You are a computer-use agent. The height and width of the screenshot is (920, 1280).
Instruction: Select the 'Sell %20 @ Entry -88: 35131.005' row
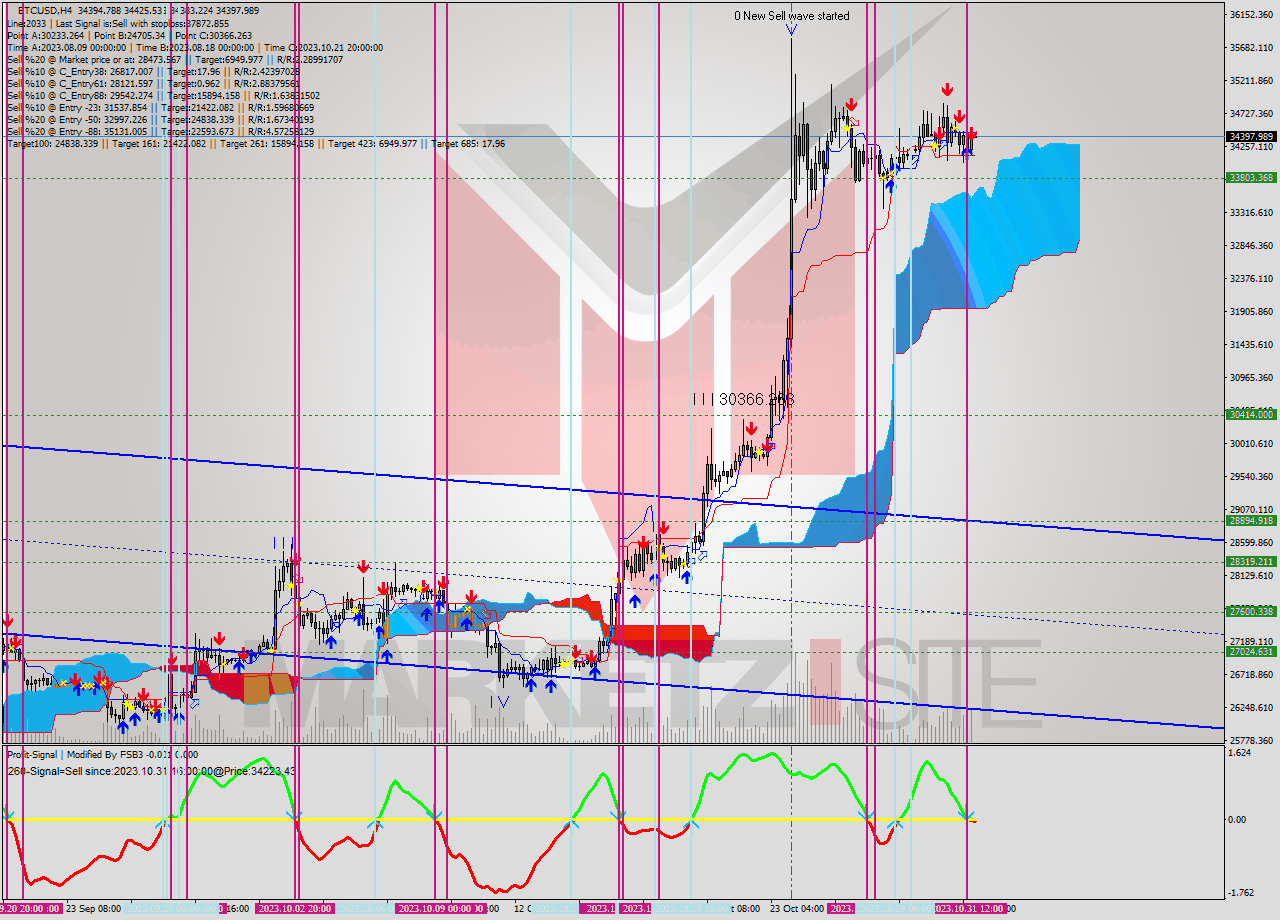tap(160, 132)
